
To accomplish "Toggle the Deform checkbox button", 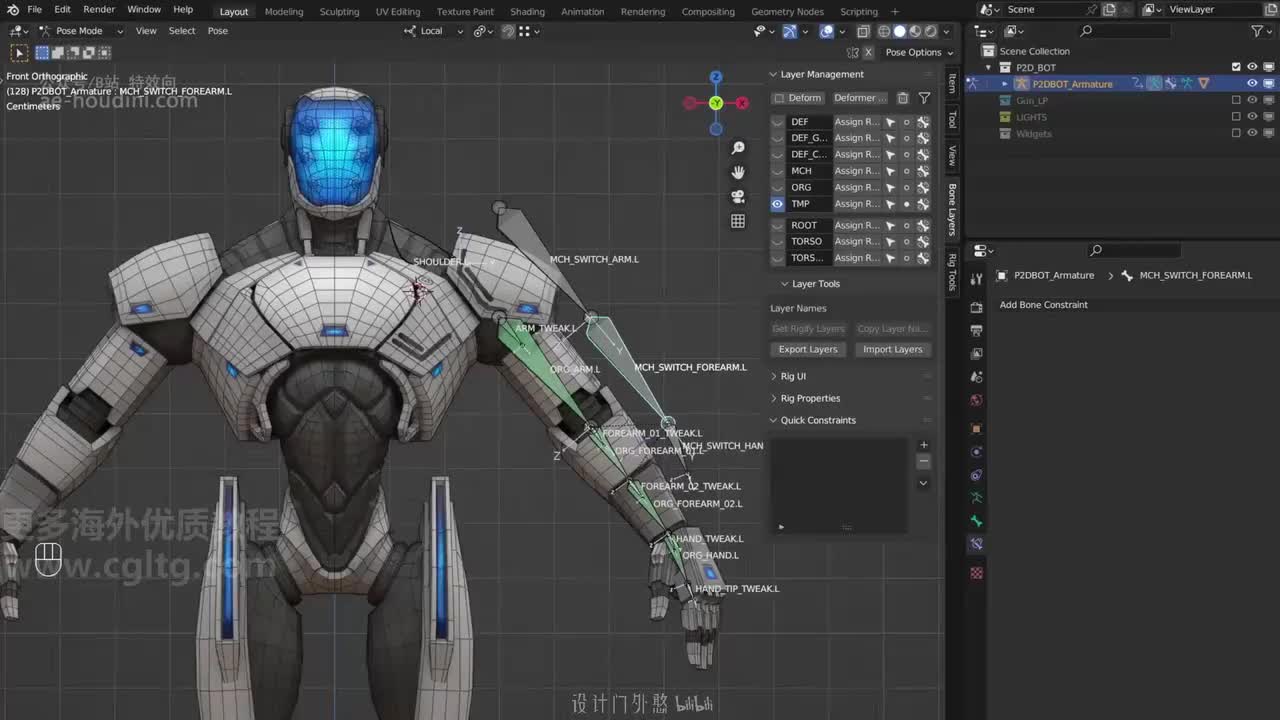I will pos(798,98).
